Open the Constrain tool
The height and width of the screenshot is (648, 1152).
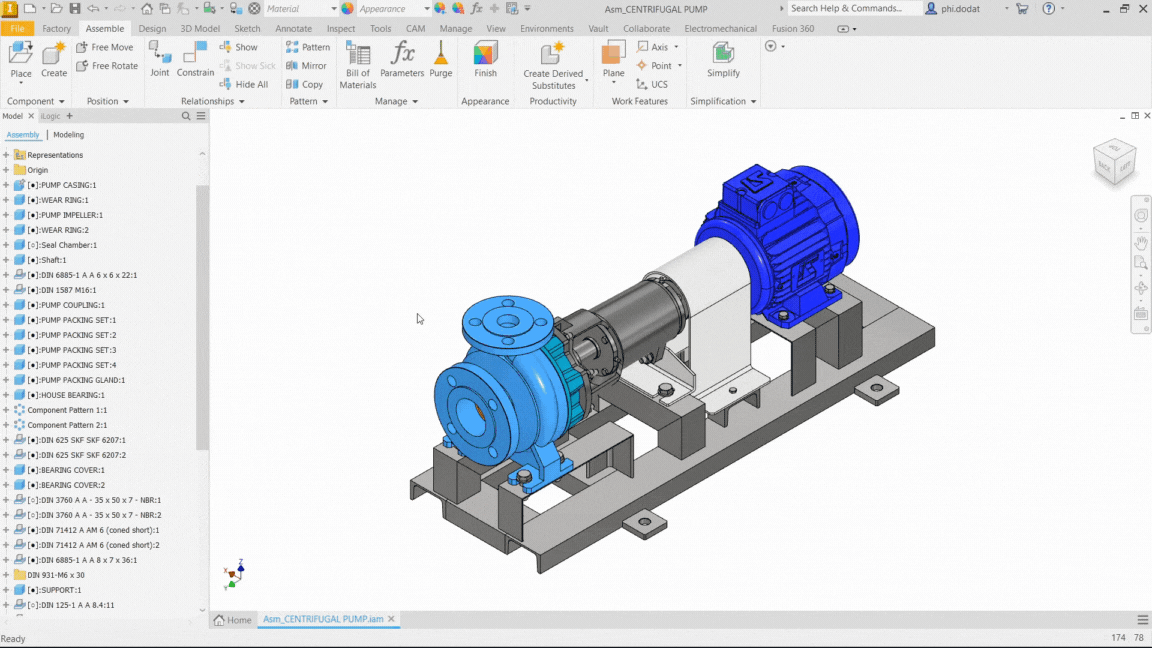[195, 59]
